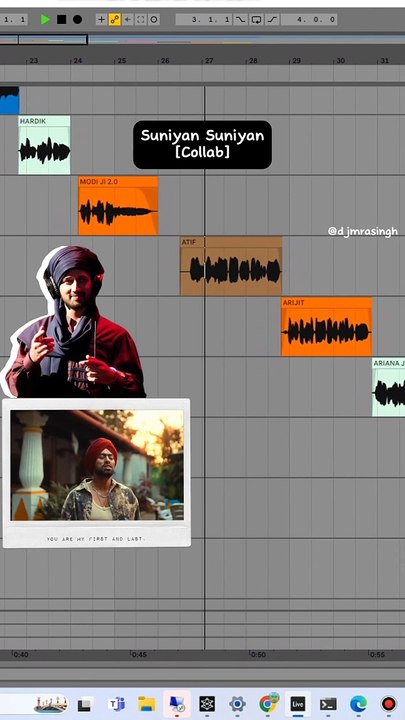Open Microsoft Edge from the taskbar
The height and width of the screenshot is (720, 405).
pyautogui.click(x=358, y=704)
